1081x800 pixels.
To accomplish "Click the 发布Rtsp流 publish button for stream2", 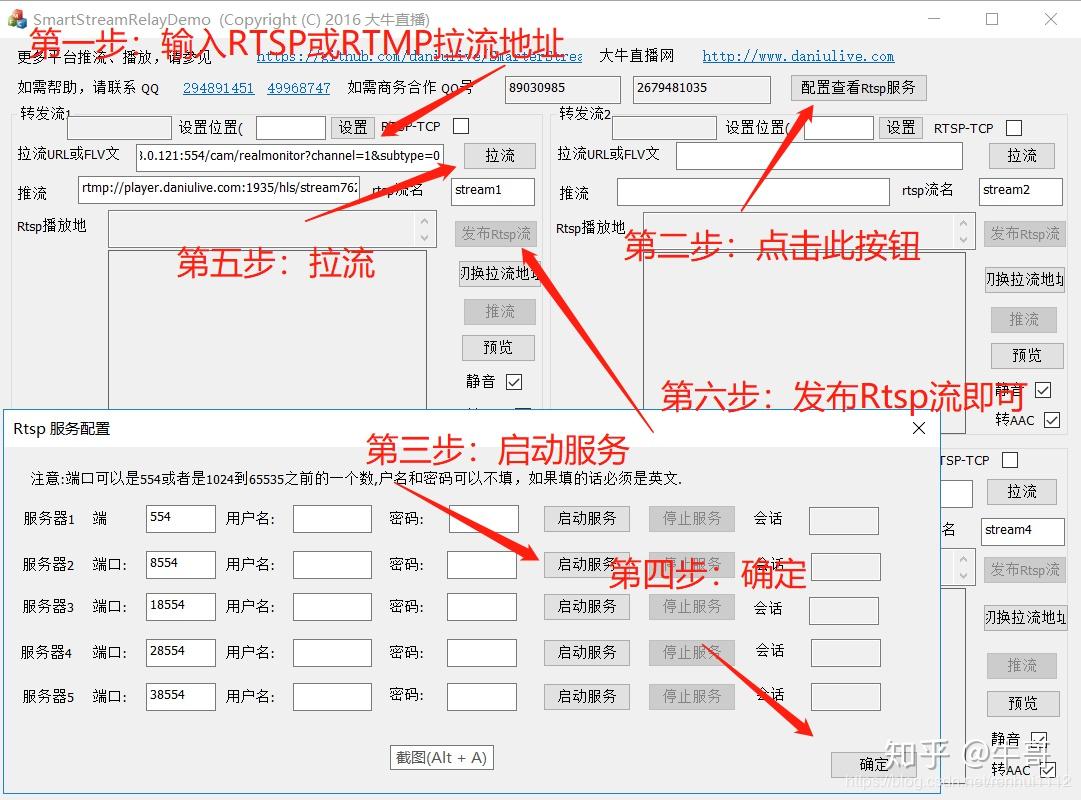I will pyautogui.click(x=1025, y=234).
